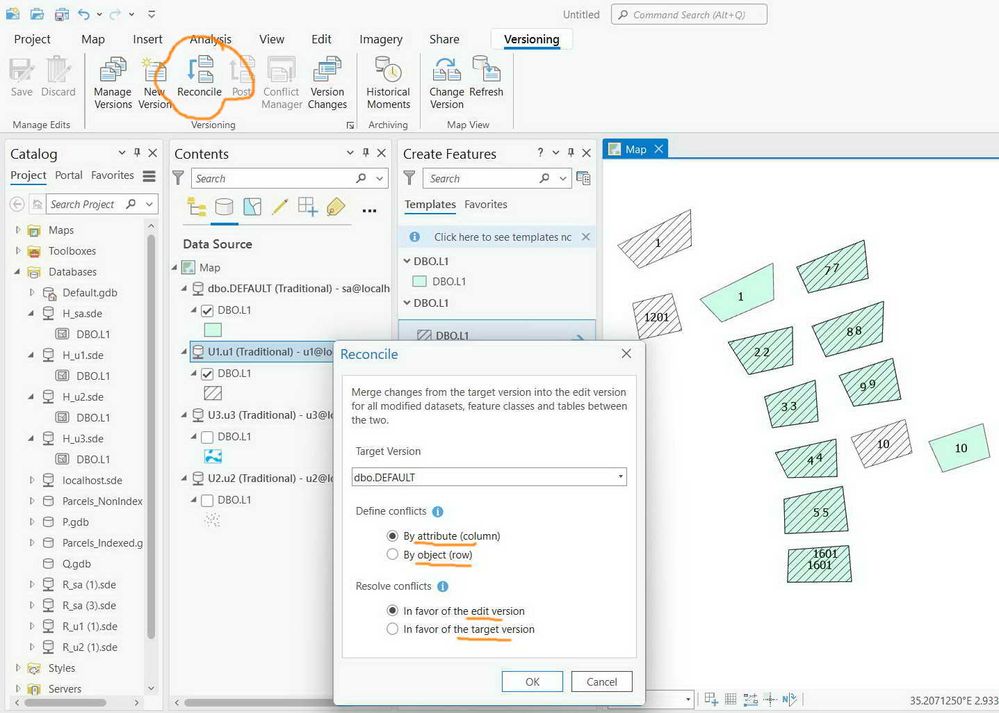This screenshot has width=999, height=713.
Task: Click the Contents filter funnel icon
Action: click(x=178, y=178)
